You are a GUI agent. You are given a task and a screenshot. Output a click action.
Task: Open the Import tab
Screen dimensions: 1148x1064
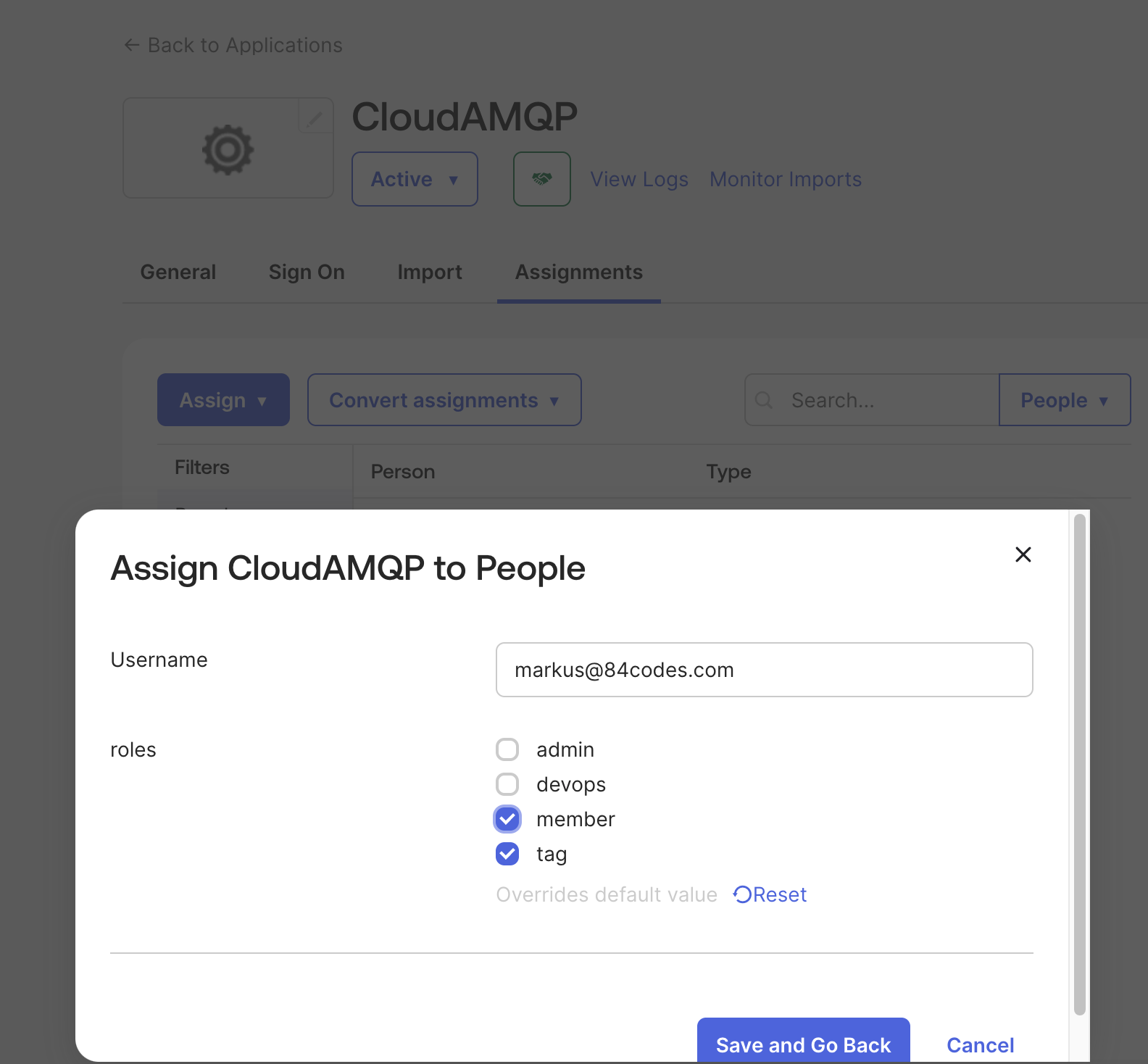click(430, 272)
